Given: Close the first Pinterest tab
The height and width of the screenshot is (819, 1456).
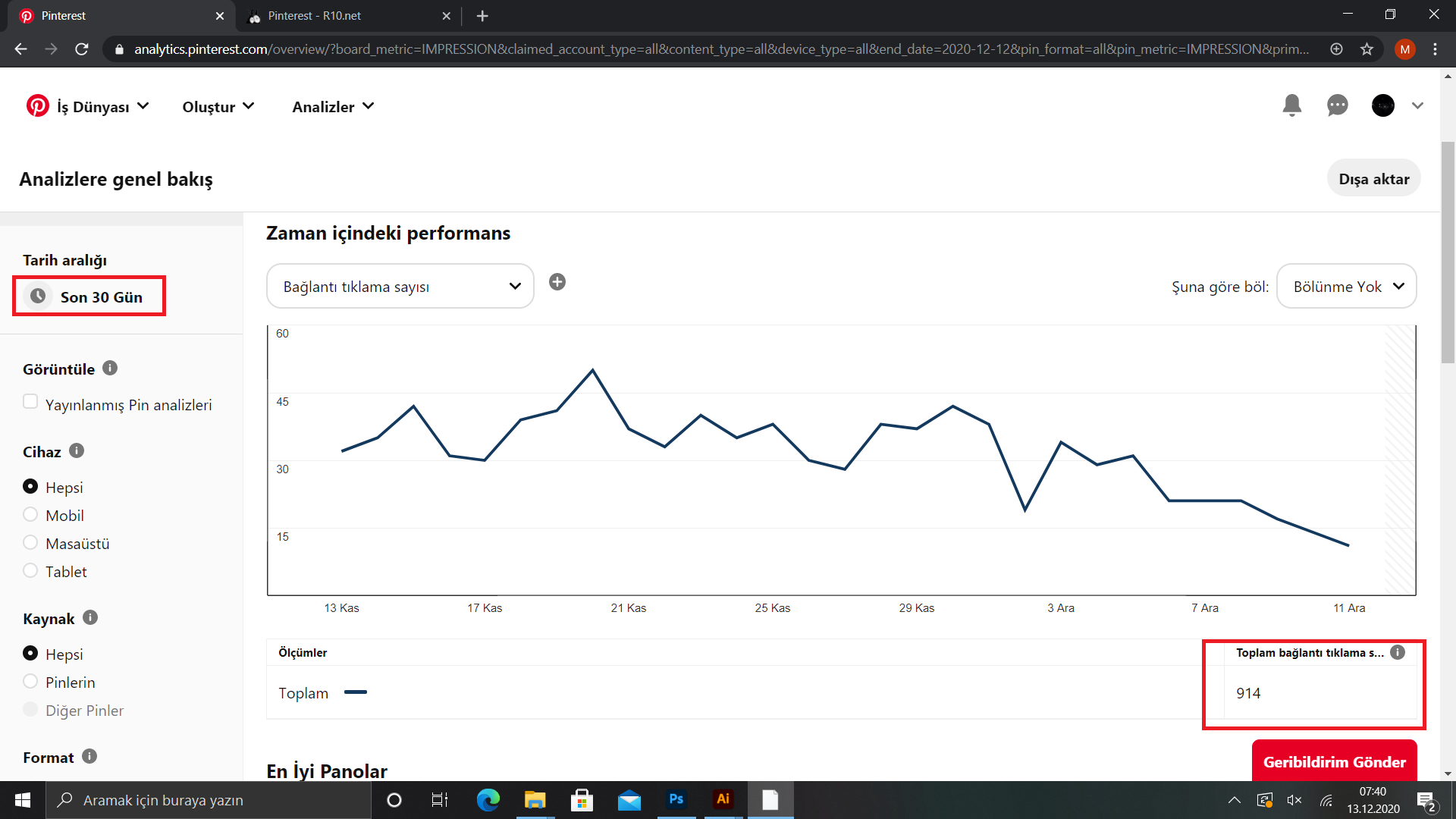Looking at the screenshot, I should (x=220, y=16).
